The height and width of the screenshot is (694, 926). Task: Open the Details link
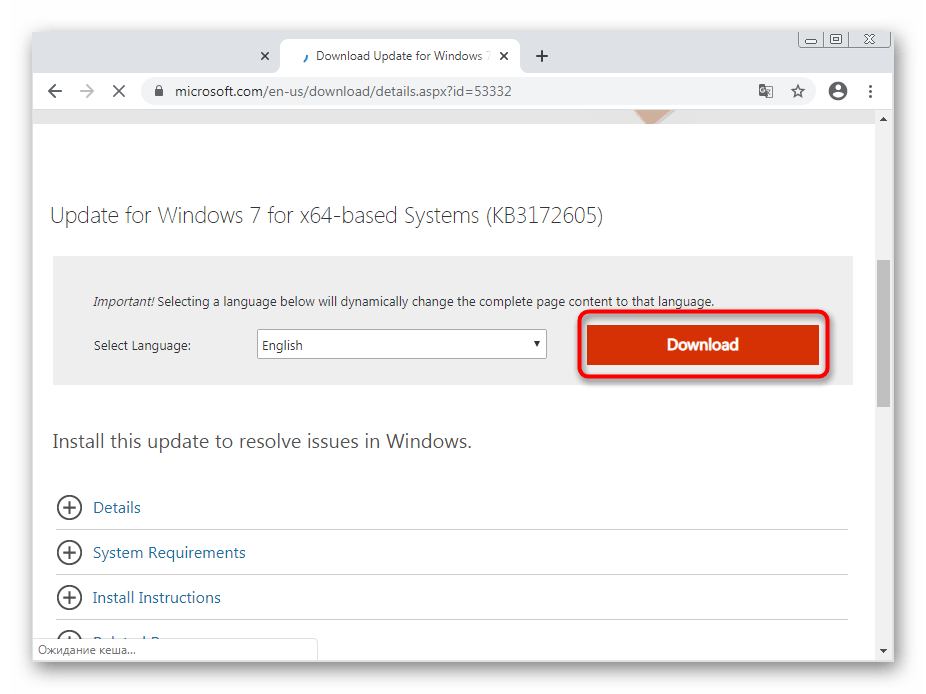(x=117, y=508)
